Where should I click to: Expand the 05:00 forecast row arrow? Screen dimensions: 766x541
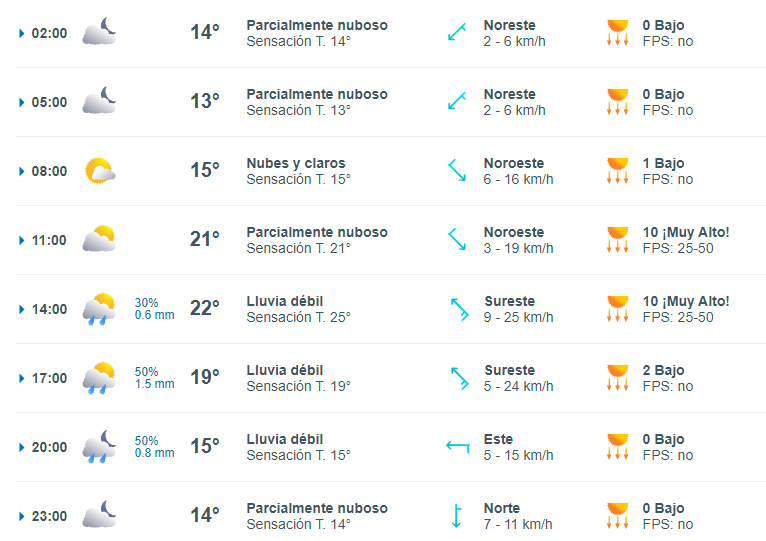[x=21, y=102]
